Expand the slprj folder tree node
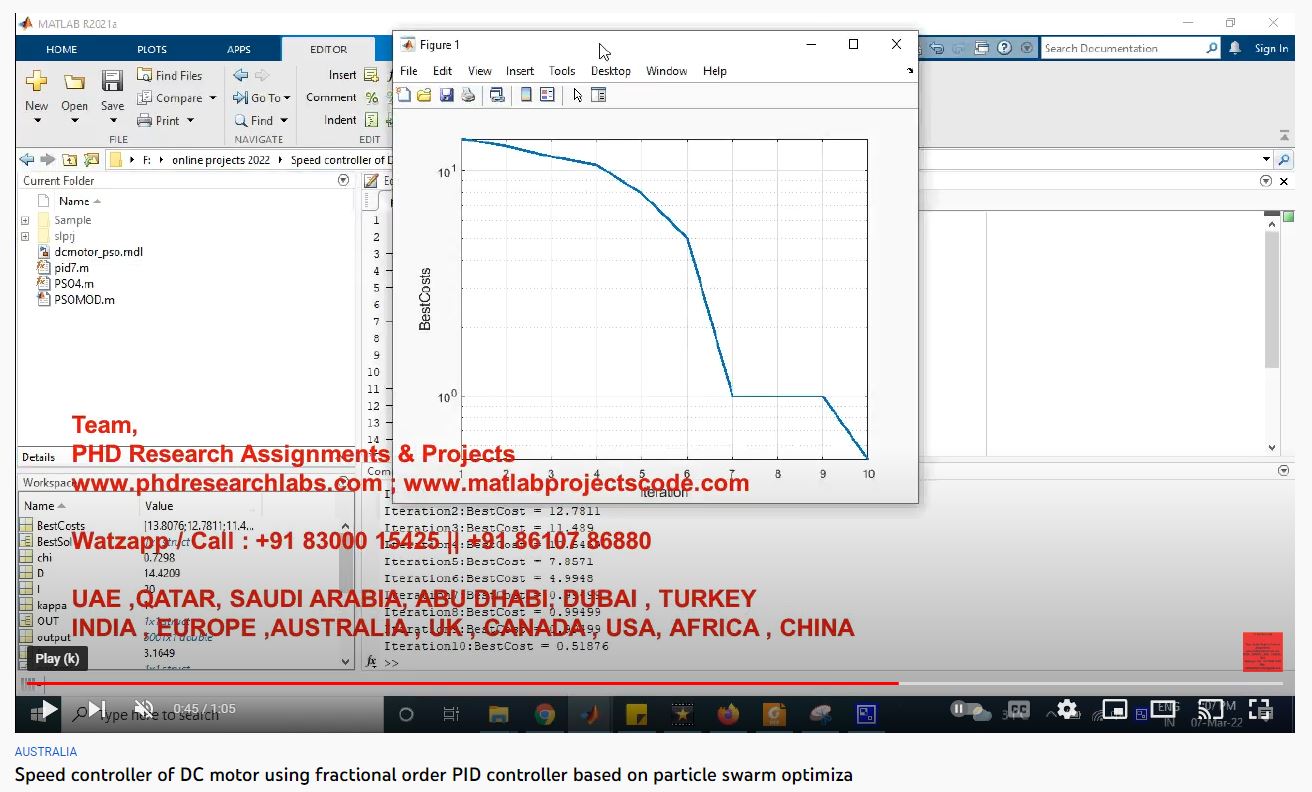 (x=25, y=236)
